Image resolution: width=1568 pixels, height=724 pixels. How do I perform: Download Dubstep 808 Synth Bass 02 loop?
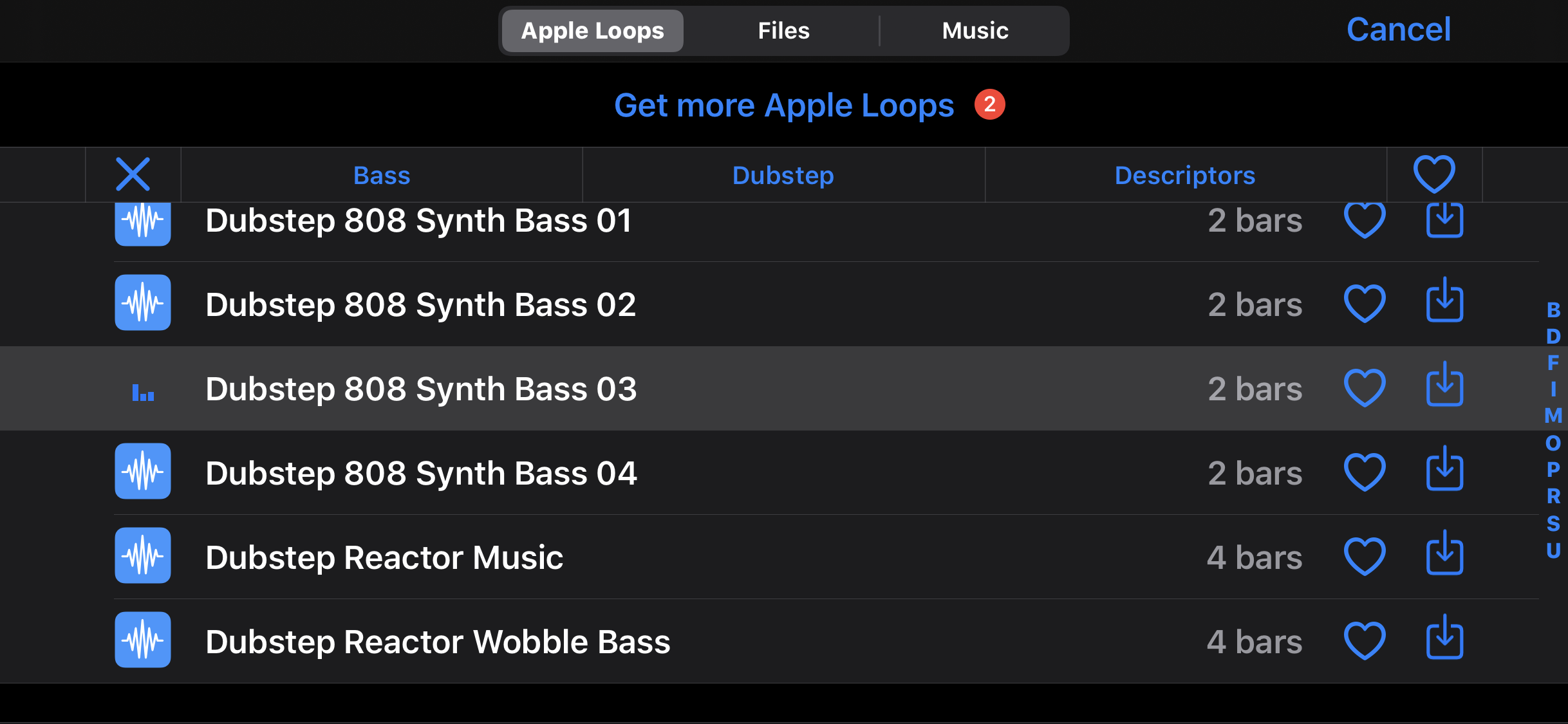[x=1444, y=302]
